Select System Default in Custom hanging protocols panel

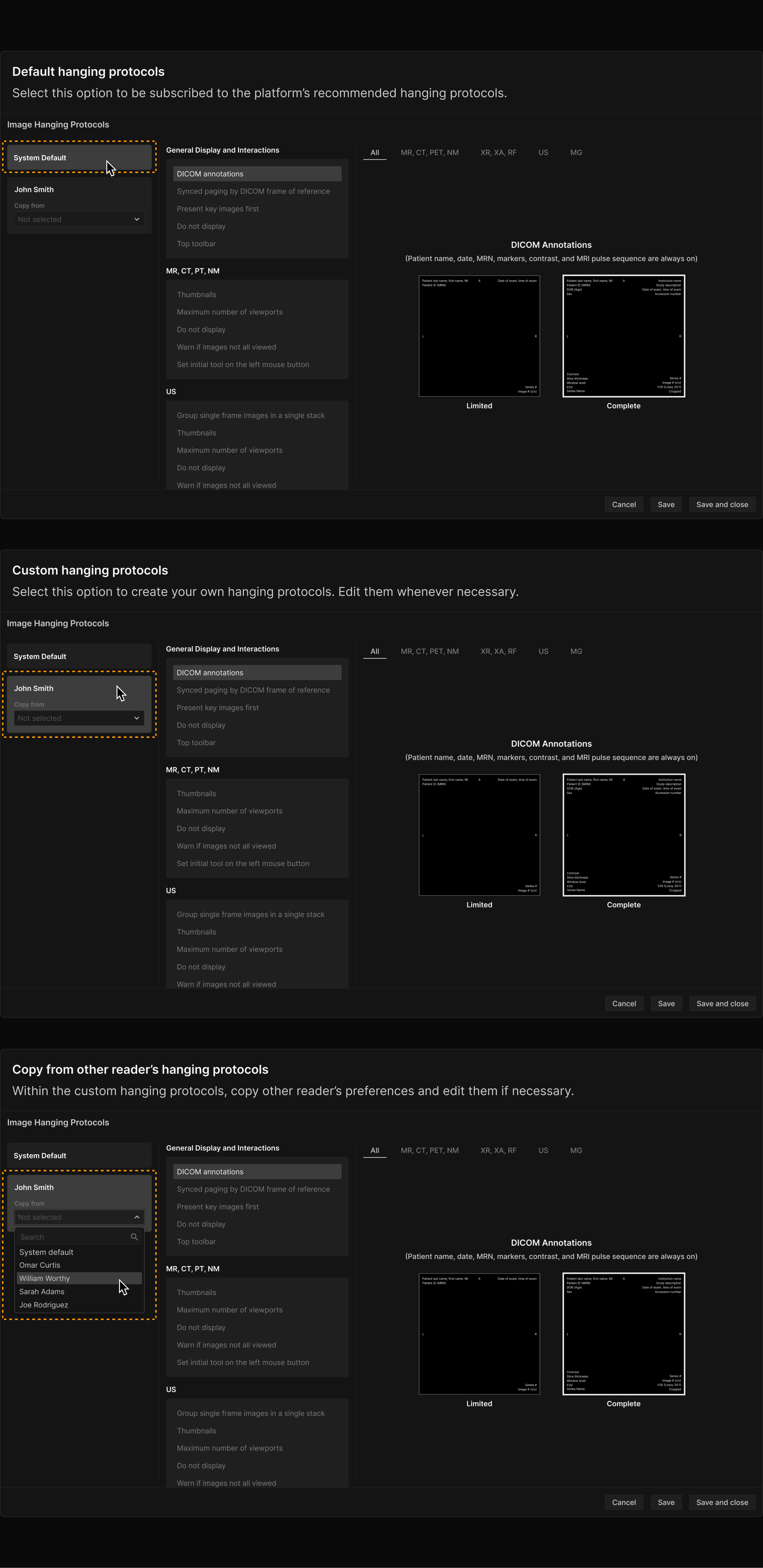click(x=79, y=656)
